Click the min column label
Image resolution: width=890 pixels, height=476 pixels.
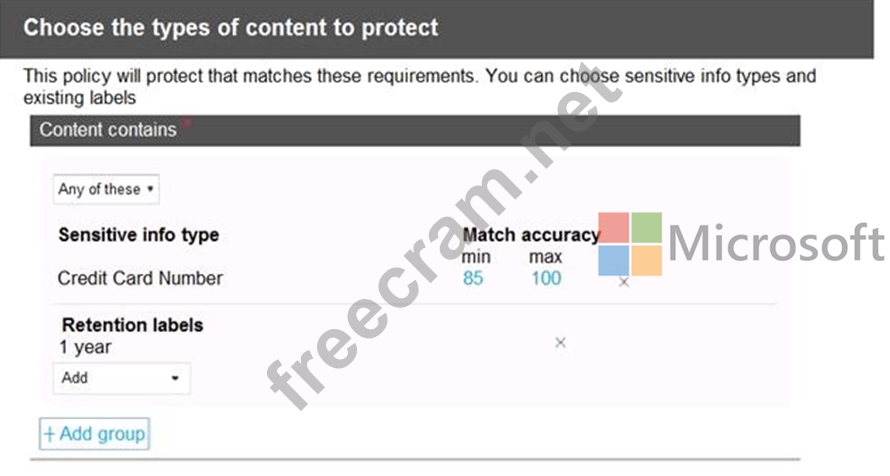(476, 257)
